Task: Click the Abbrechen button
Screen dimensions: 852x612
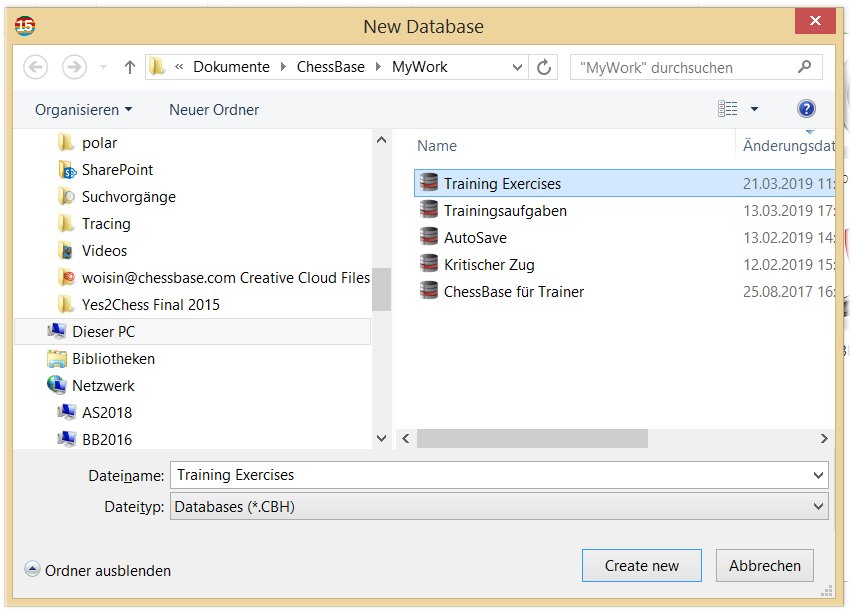Action: point(764,565)
